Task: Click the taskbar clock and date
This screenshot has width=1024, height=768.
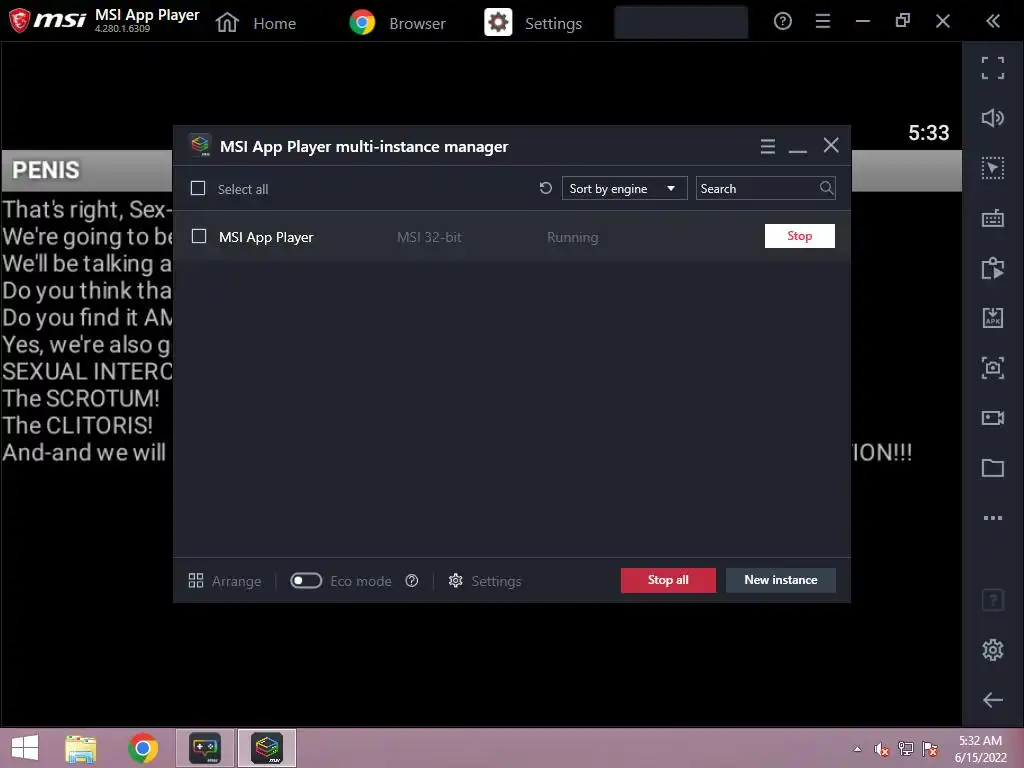Action: 980,748
